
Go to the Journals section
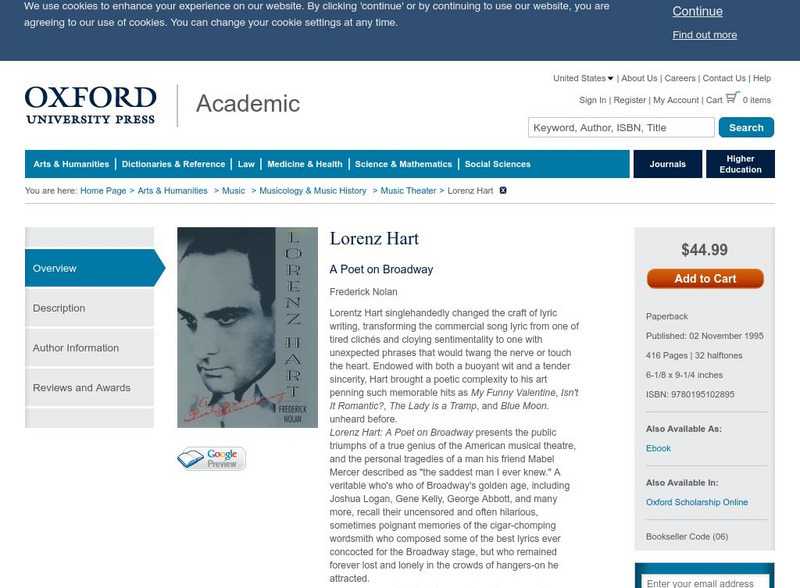coord(667,164)
